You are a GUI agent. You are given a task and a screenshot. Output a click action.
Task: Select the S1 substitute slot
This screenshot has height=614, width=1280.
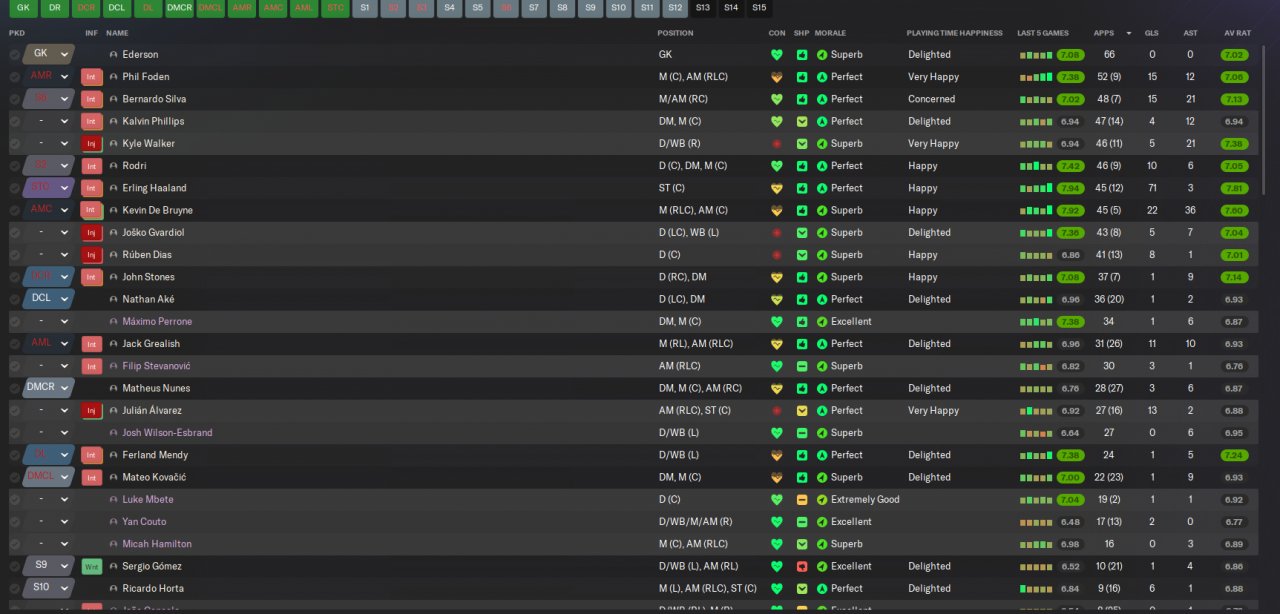pyautogui.click(x=365, y=8)
